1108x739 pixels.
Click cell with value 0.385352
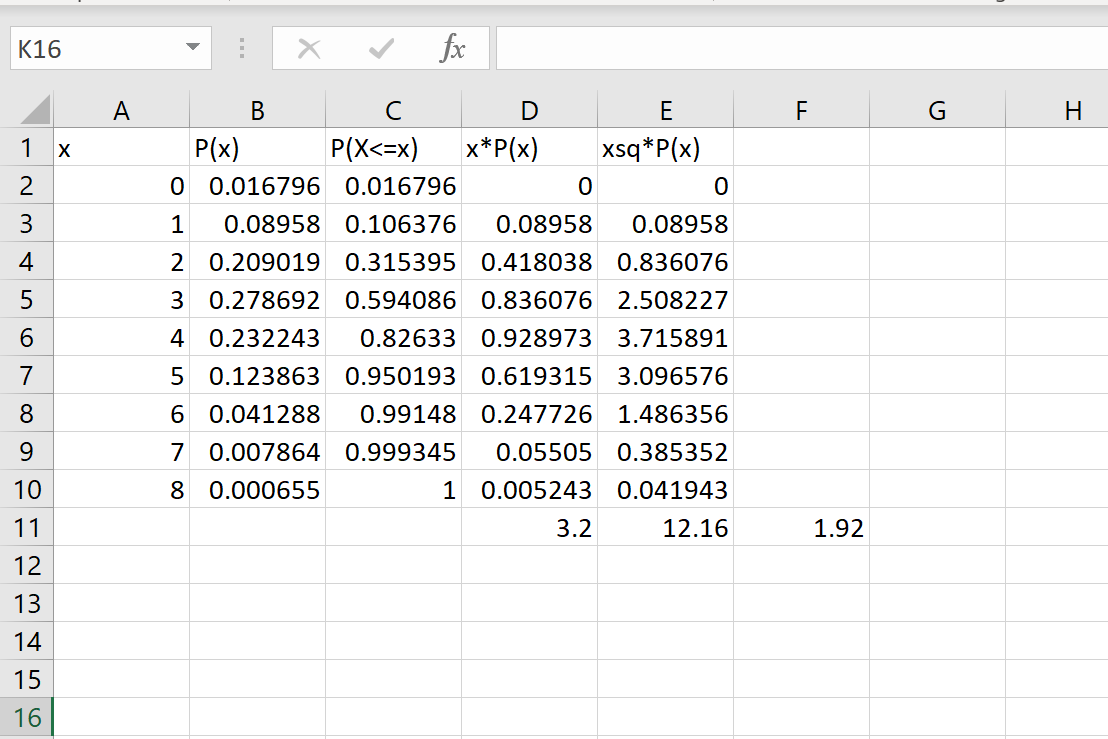[x=666, y=451]
